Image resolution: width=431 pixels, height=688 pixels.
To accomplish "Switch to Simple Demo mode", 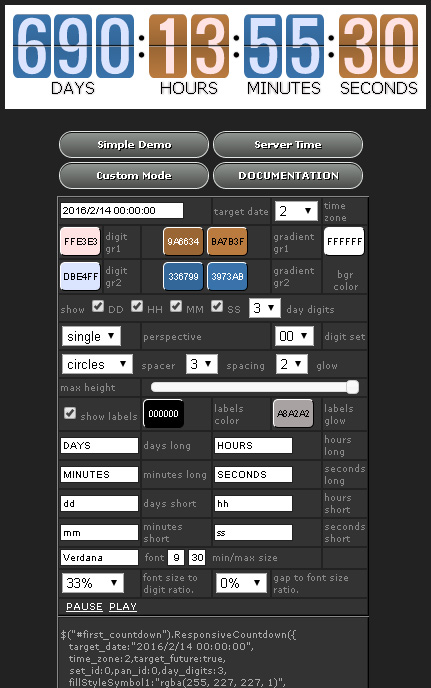I will pos(134,145).
